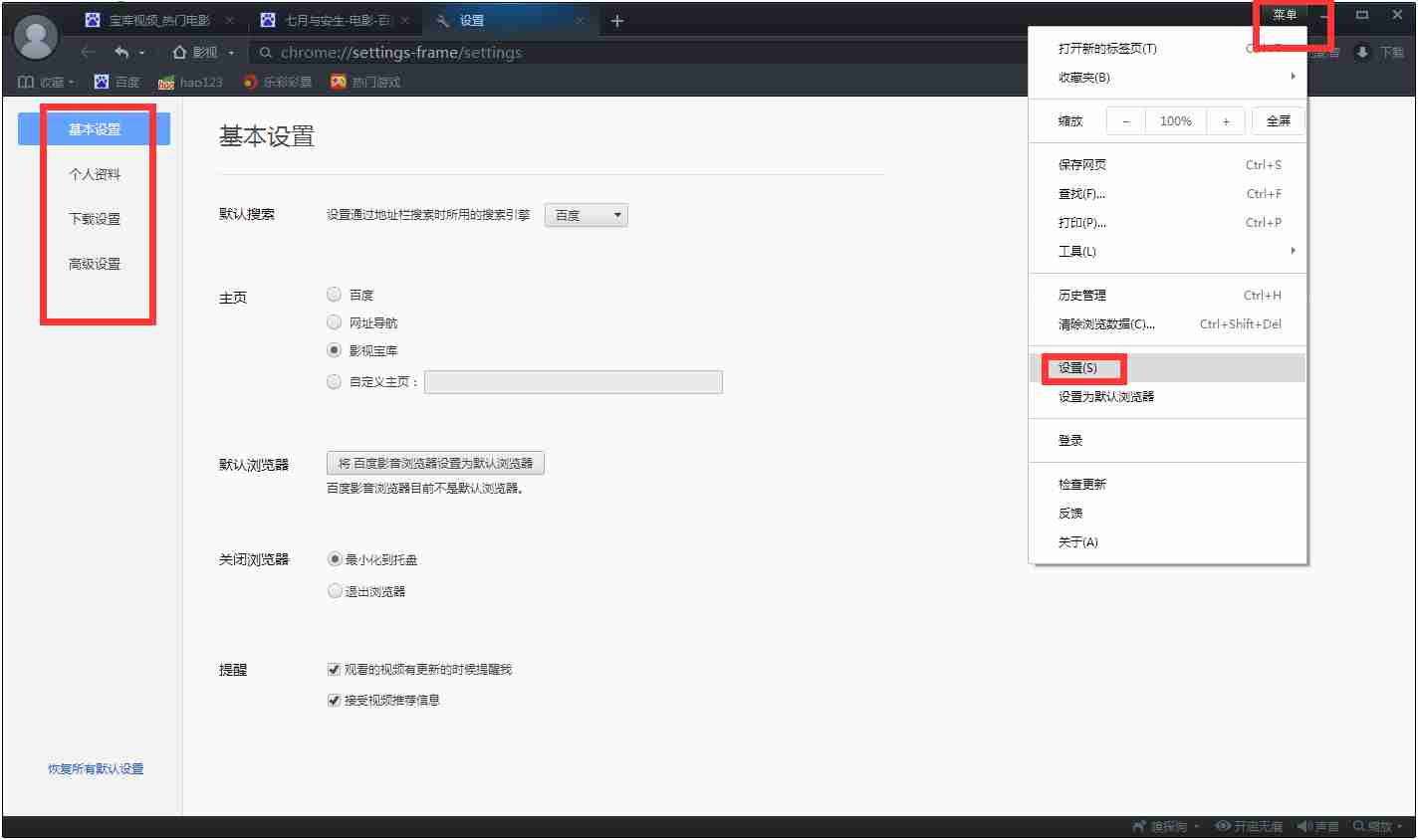
Task: Choose 反馈 menu item
Action: pos(1167,514)
